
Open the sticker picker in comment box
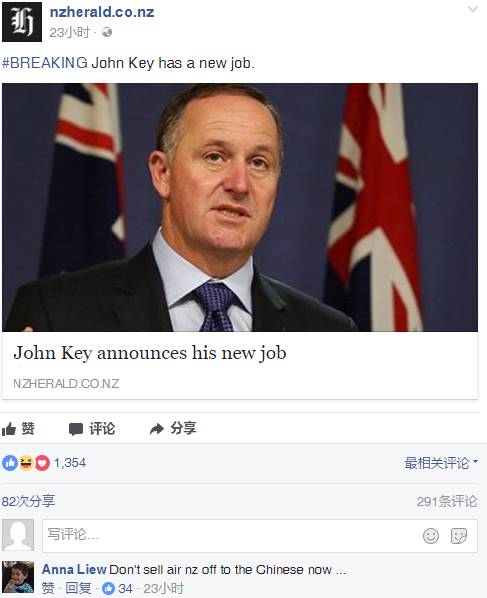coord(459,536)
